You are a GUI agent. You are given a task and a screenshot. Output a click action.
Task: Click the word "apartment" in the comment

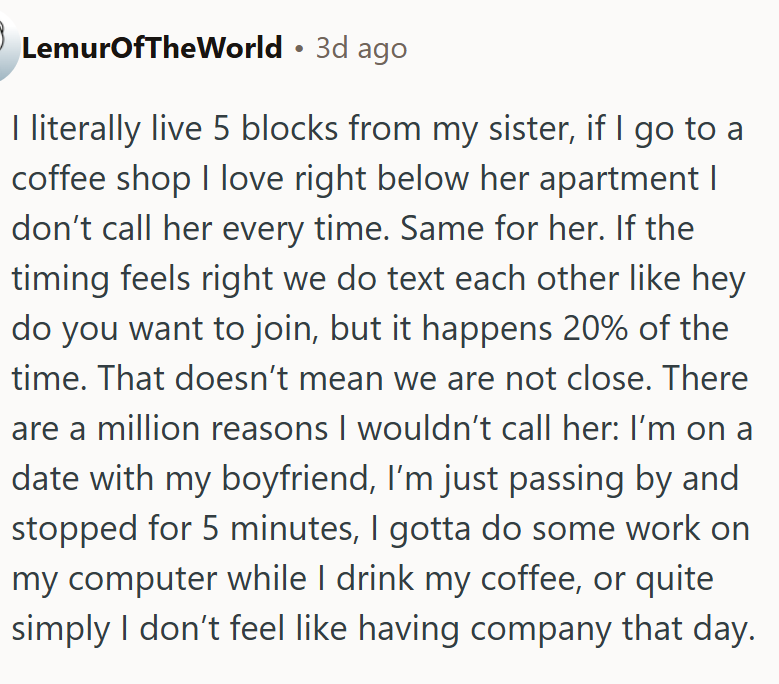[x=619, y=179]
